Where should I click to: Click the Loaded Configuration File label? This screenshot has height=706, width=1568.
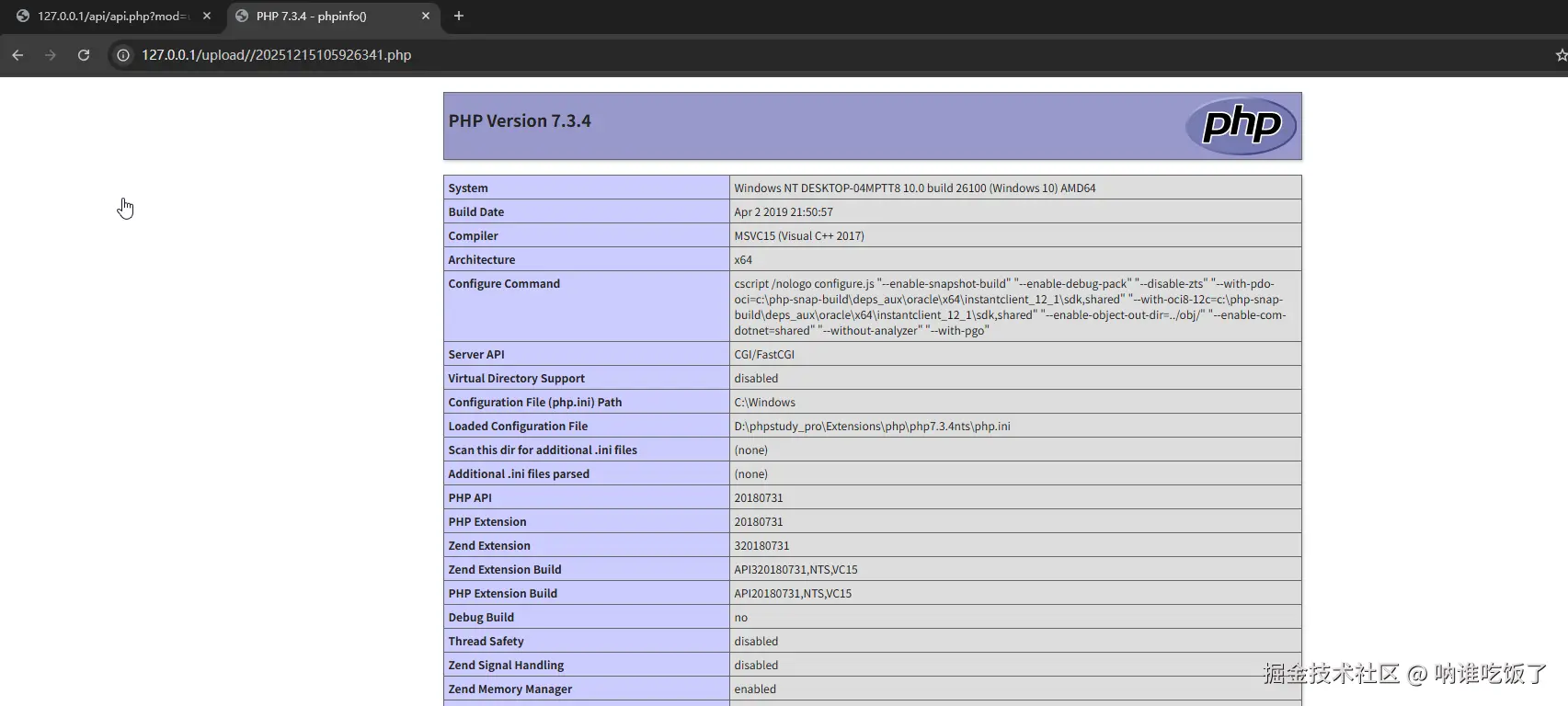(518, 426)
